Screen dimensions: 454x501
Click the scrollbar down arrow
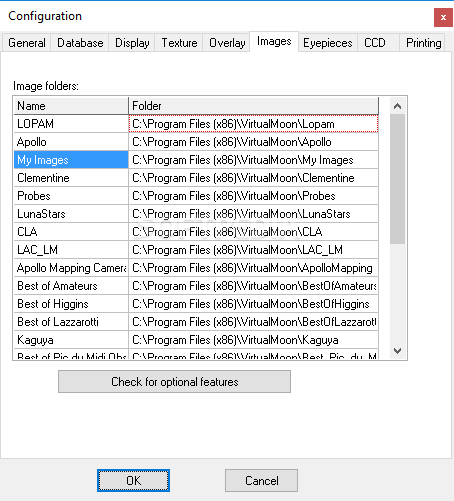[397, 351]
